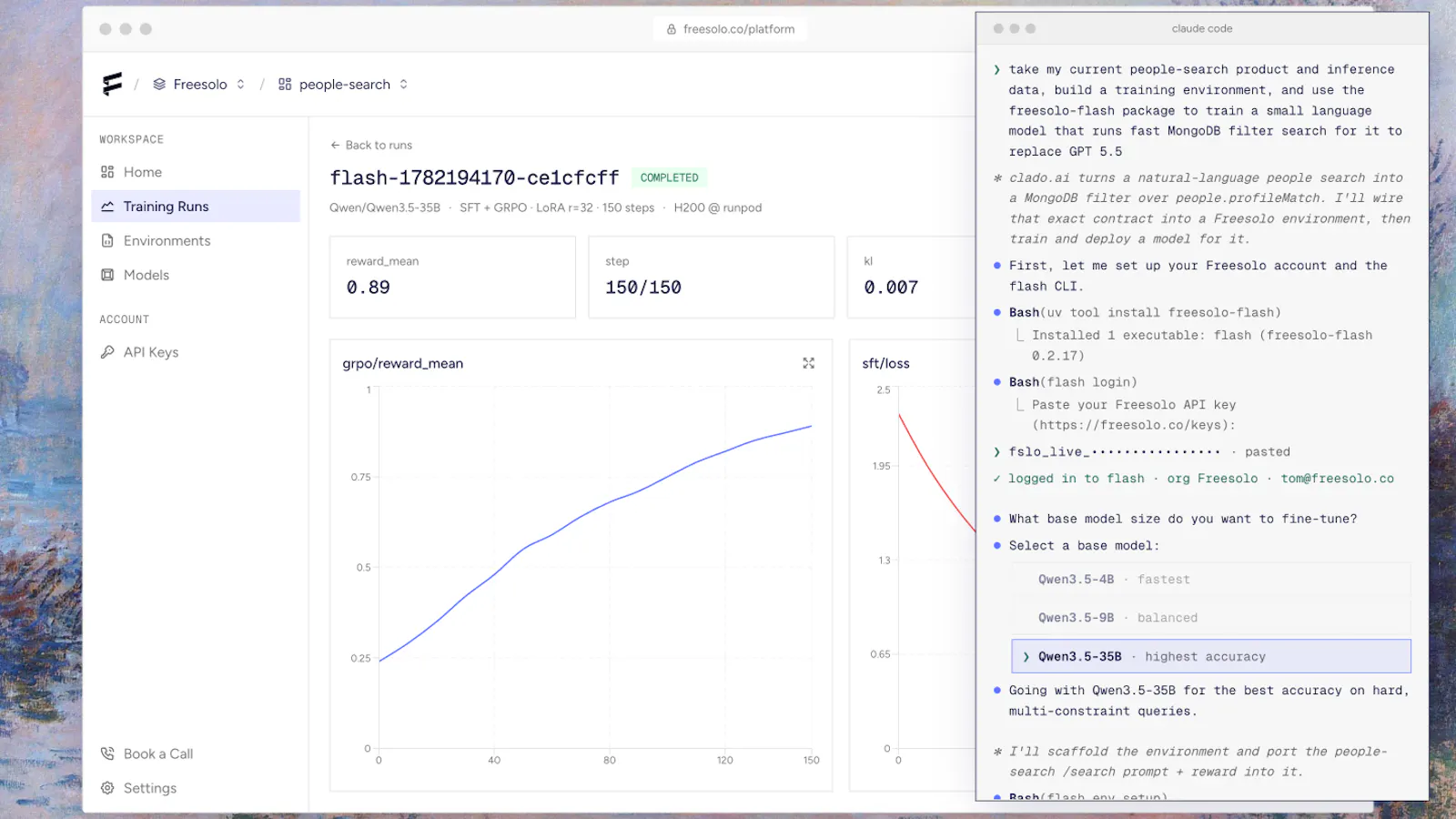This screenshot has width=1456, height=819.
Task: Click the Models box icon
Action: [107, 275]
